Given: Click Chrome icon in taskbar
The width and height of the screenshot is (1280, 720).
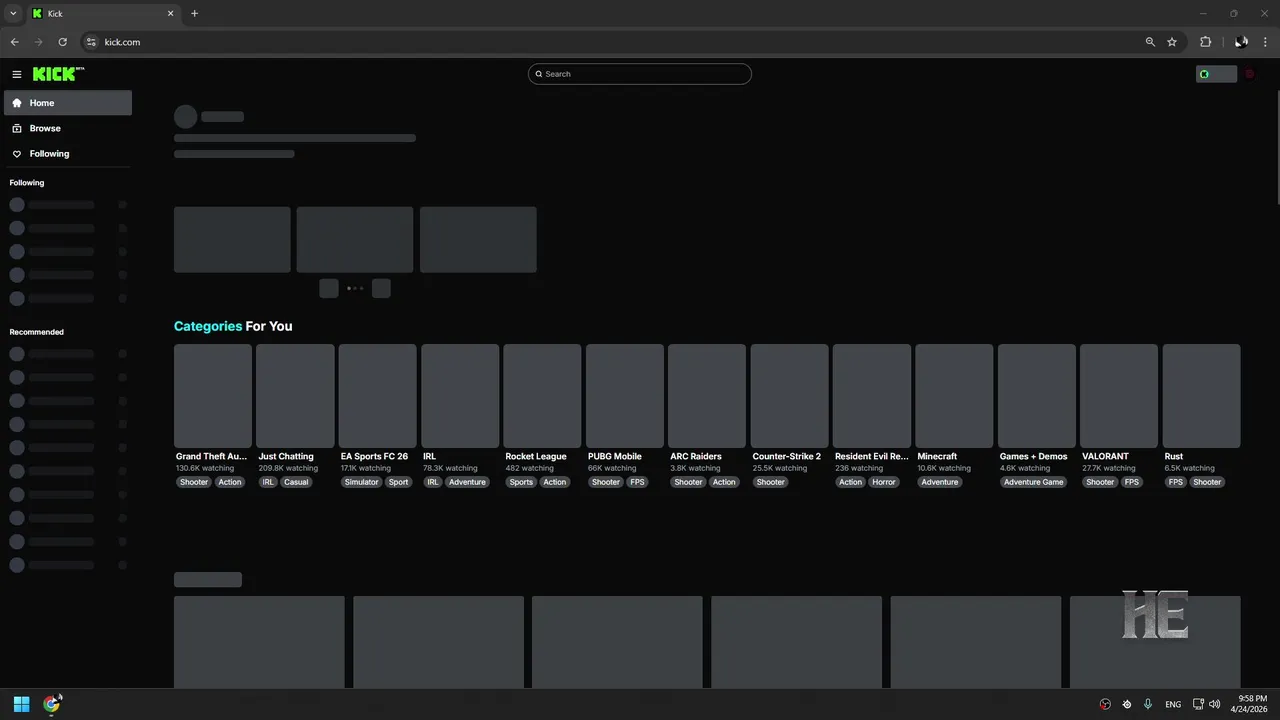Looking at the screenshot, I should pos(52,704).
